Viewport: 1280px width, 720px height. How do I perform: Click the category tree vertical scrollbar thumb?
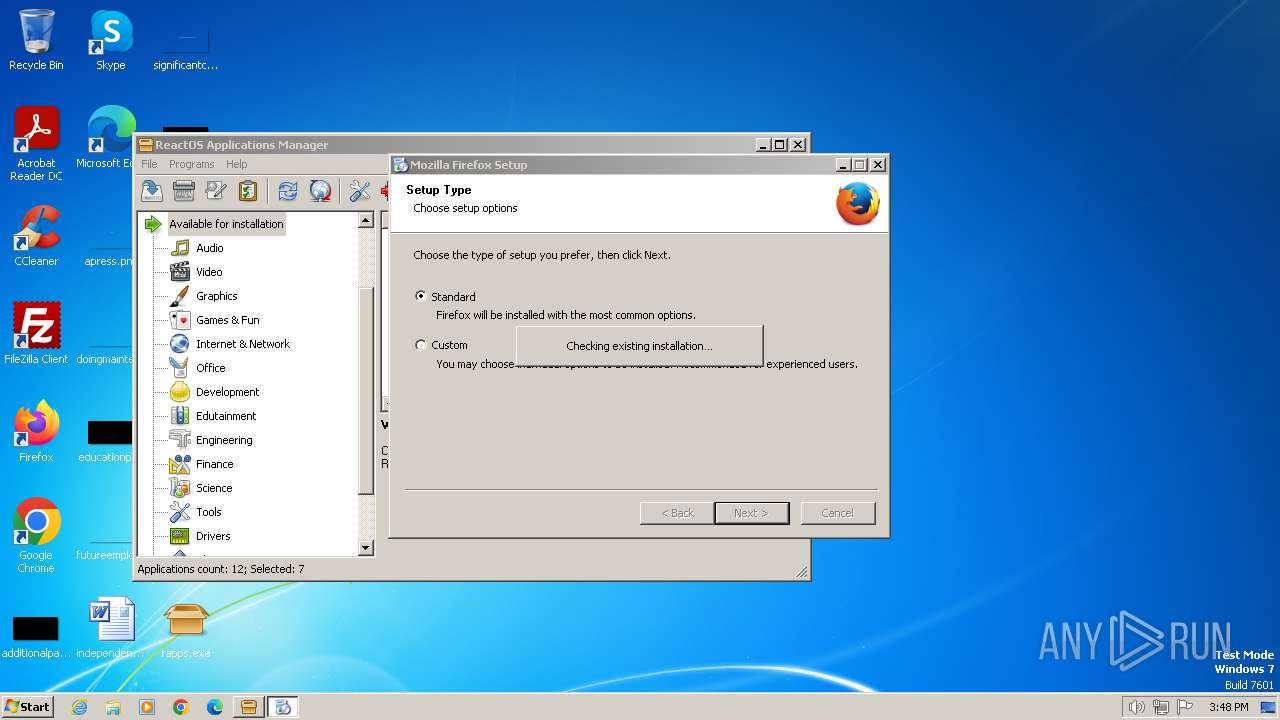coord(365,390)
